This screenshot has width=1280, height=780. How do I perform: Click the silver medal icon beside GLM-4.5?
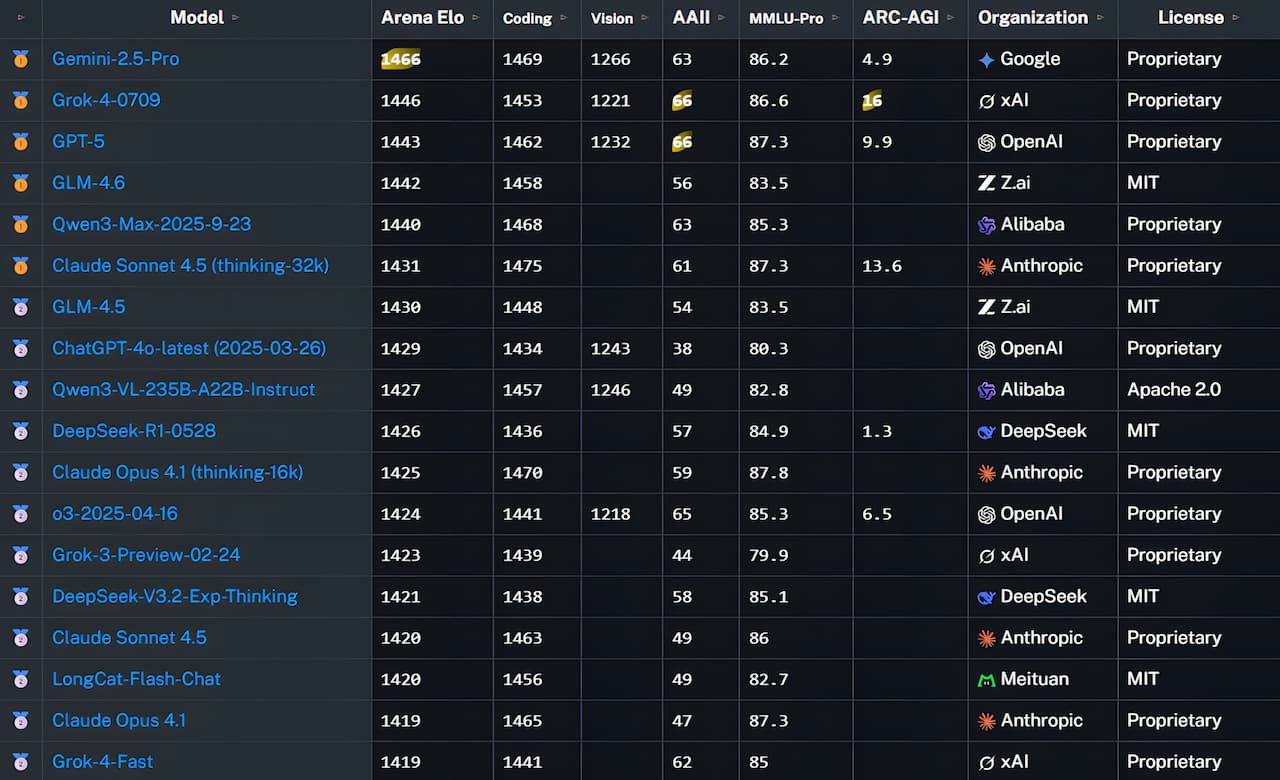[x=21, y=307]
